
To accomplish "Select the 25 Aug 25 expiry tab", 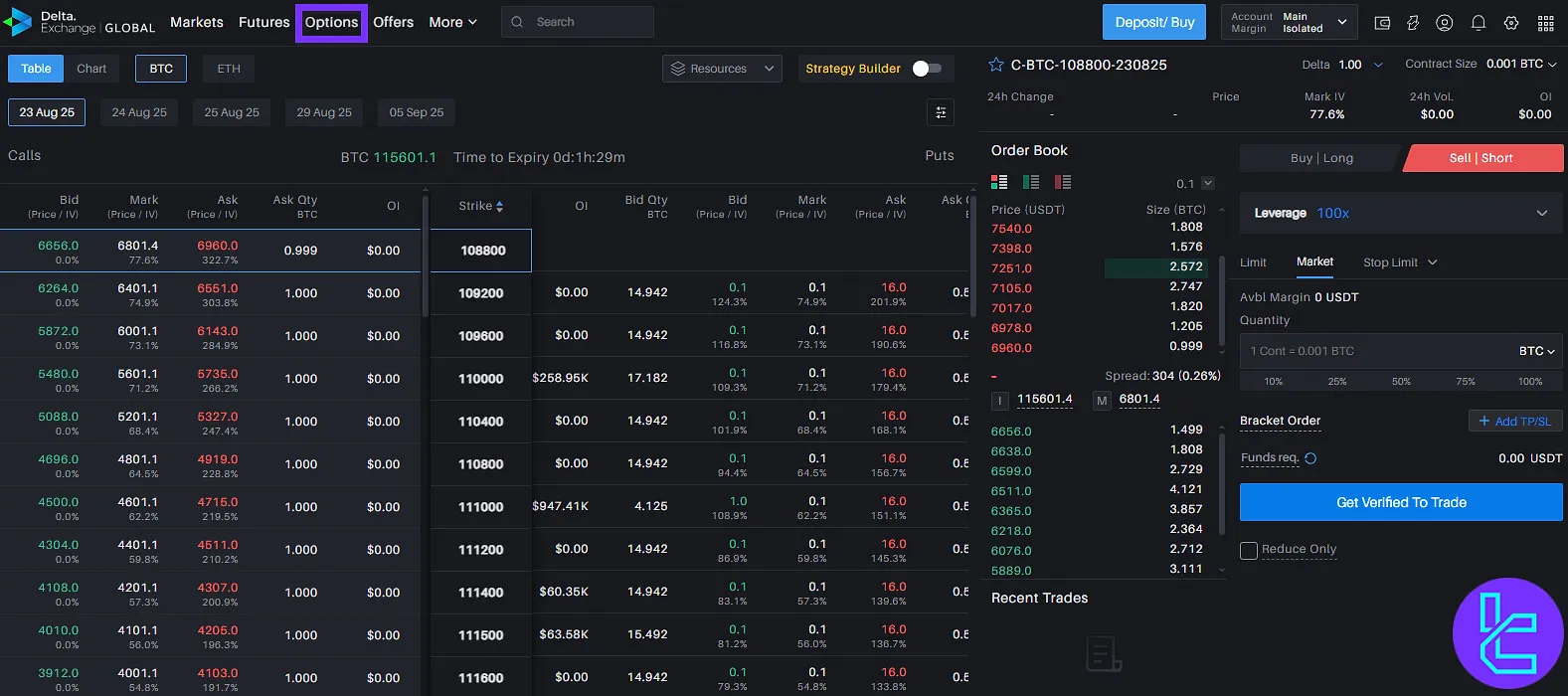I will [232, 112].
